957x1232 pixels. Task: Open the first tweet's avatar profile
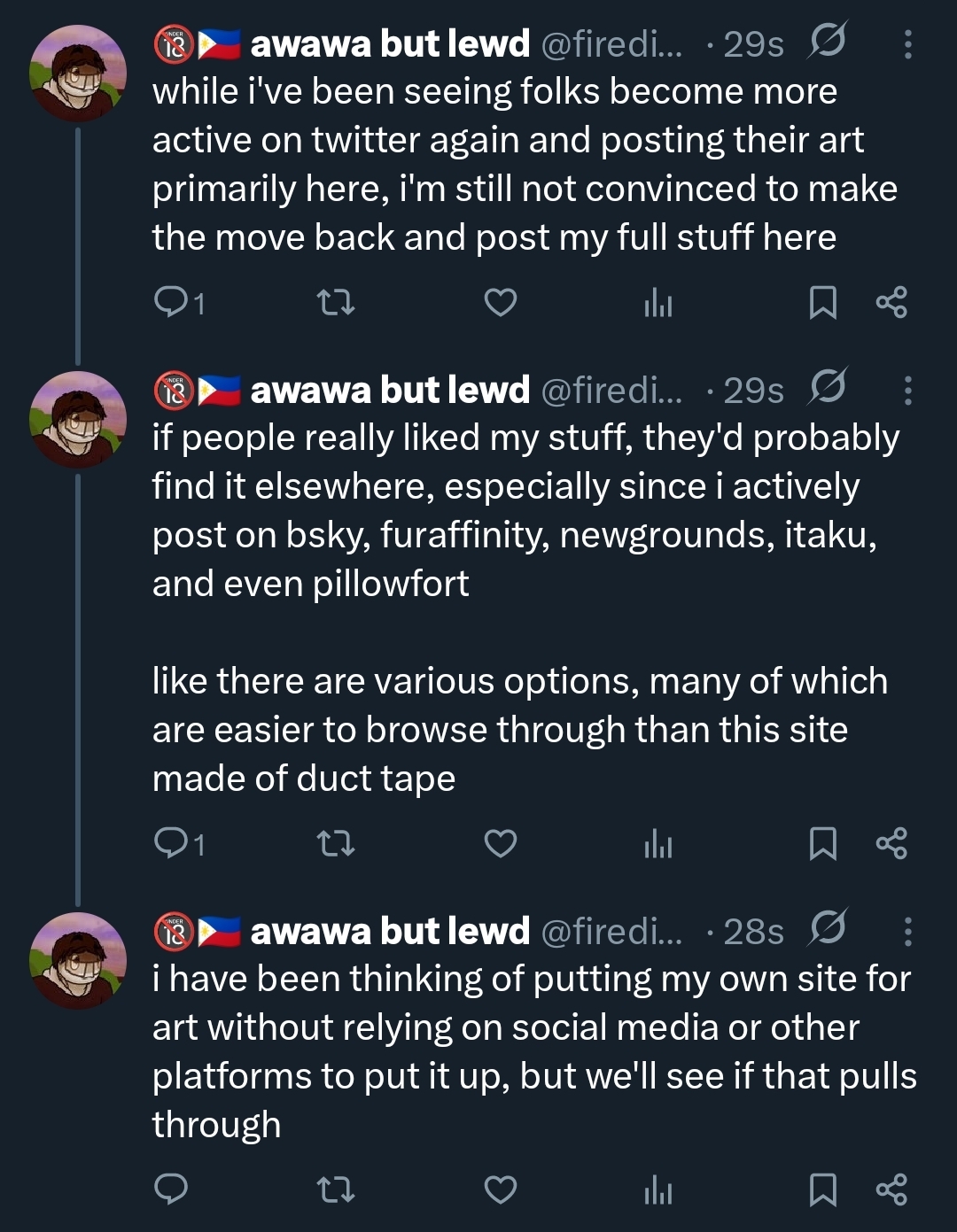point(78,73)
